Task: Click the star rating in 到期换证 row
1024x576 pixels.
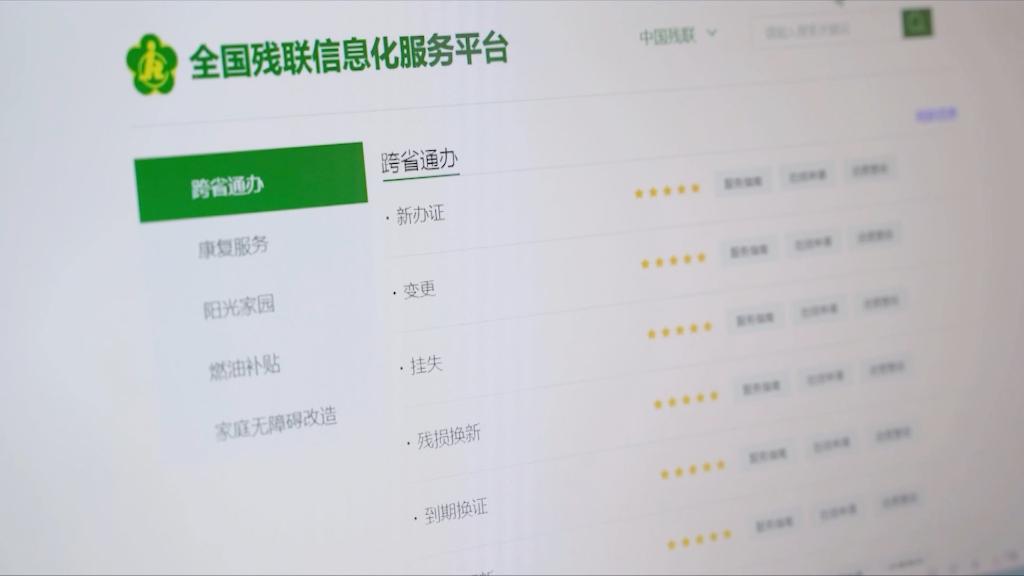Action: pos(692,469)
